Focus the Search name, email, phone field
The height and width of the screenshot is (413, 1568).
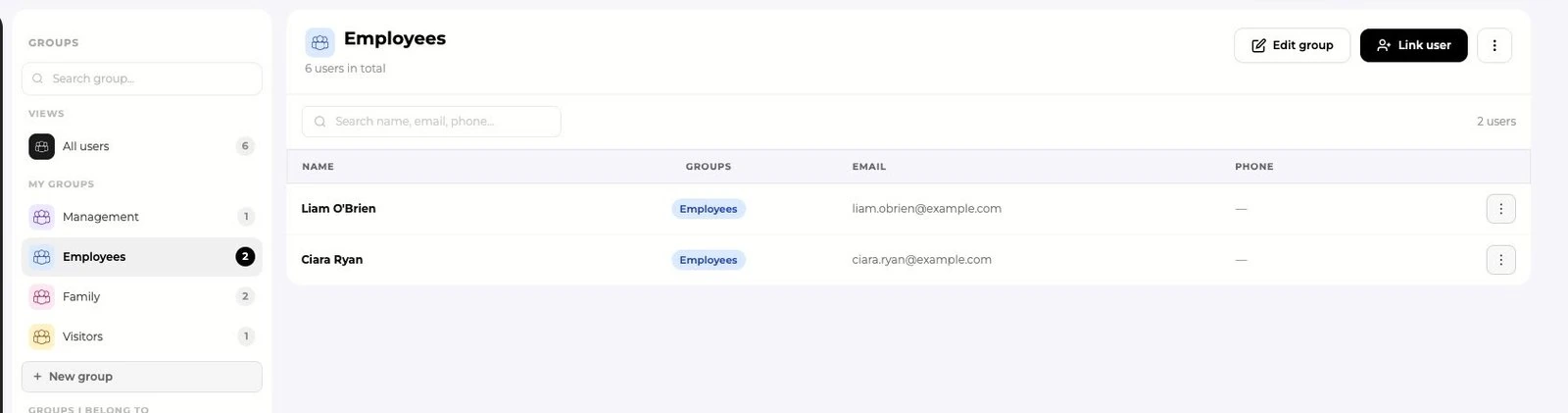coord(431,122)
